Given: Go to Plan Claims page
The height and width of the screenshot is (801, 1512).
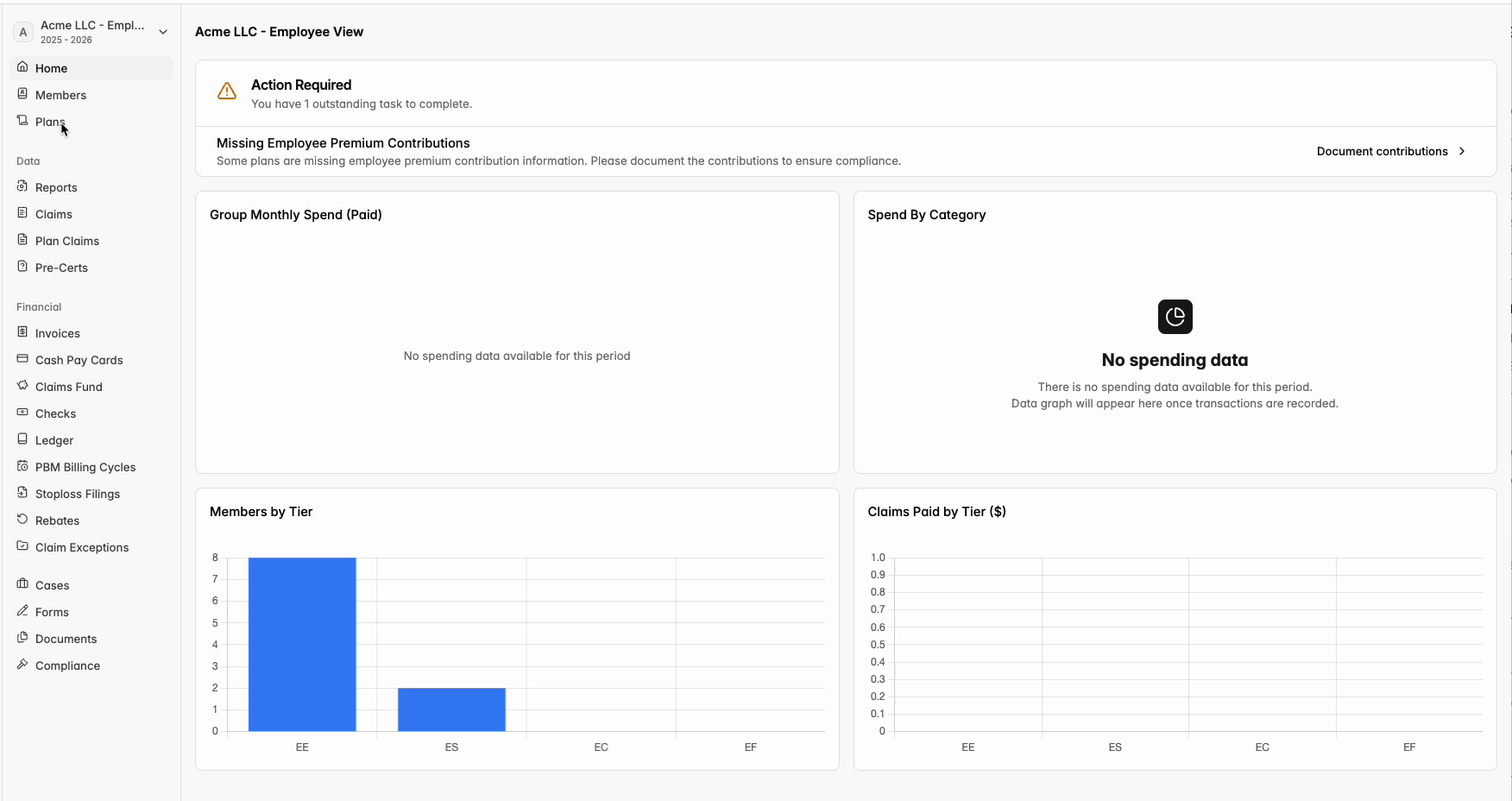Looking at the screenshot, I should click(x=66, y=241).
